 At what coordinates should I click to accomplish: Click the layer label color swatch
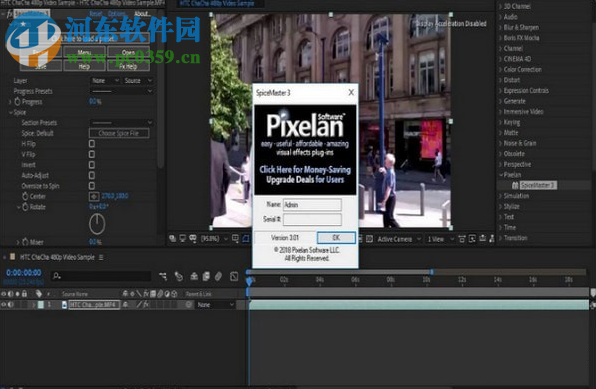41,305
